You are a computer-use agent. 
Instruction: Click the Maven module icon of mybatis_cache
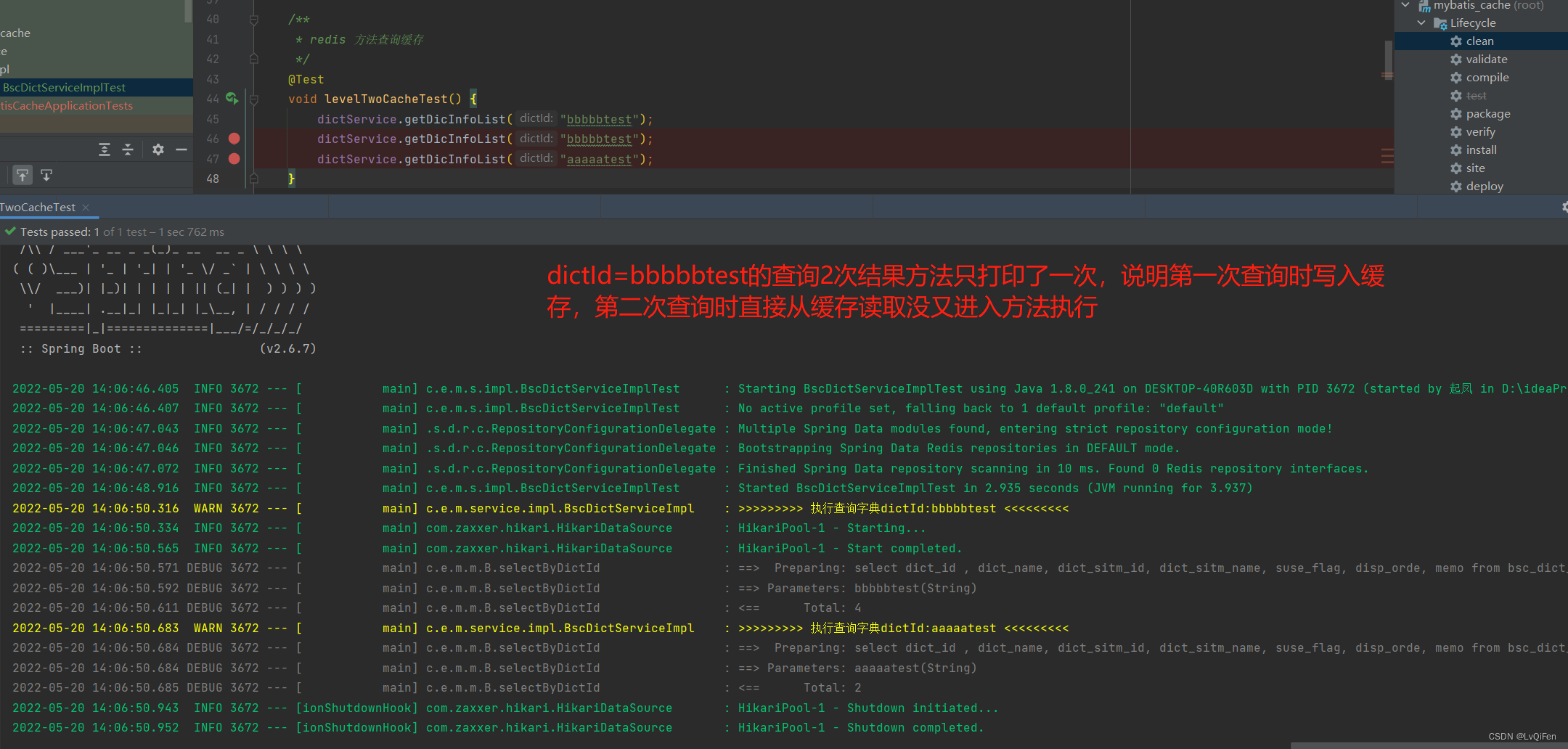tap(1424, 6)
